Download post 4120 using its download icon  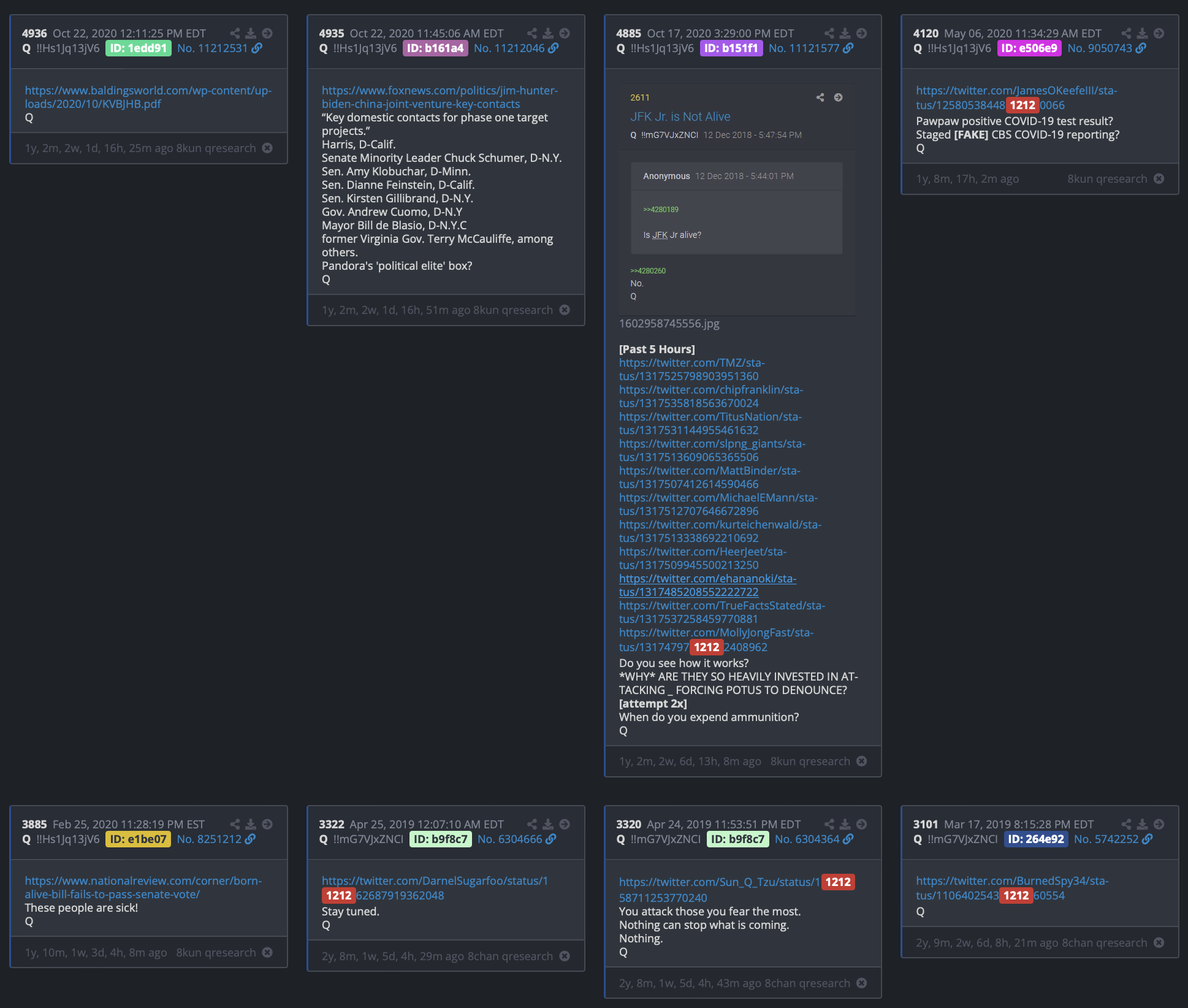(x=1142, y=33)
